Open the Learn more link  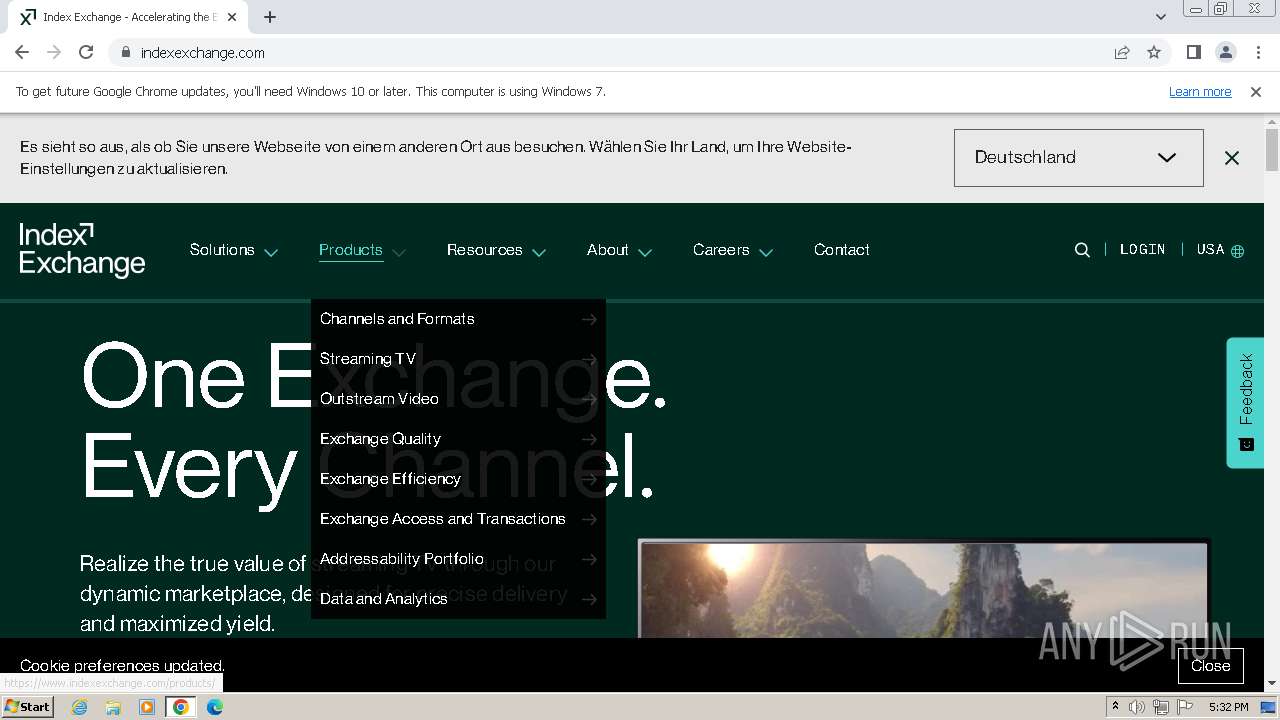(1200, 91)
